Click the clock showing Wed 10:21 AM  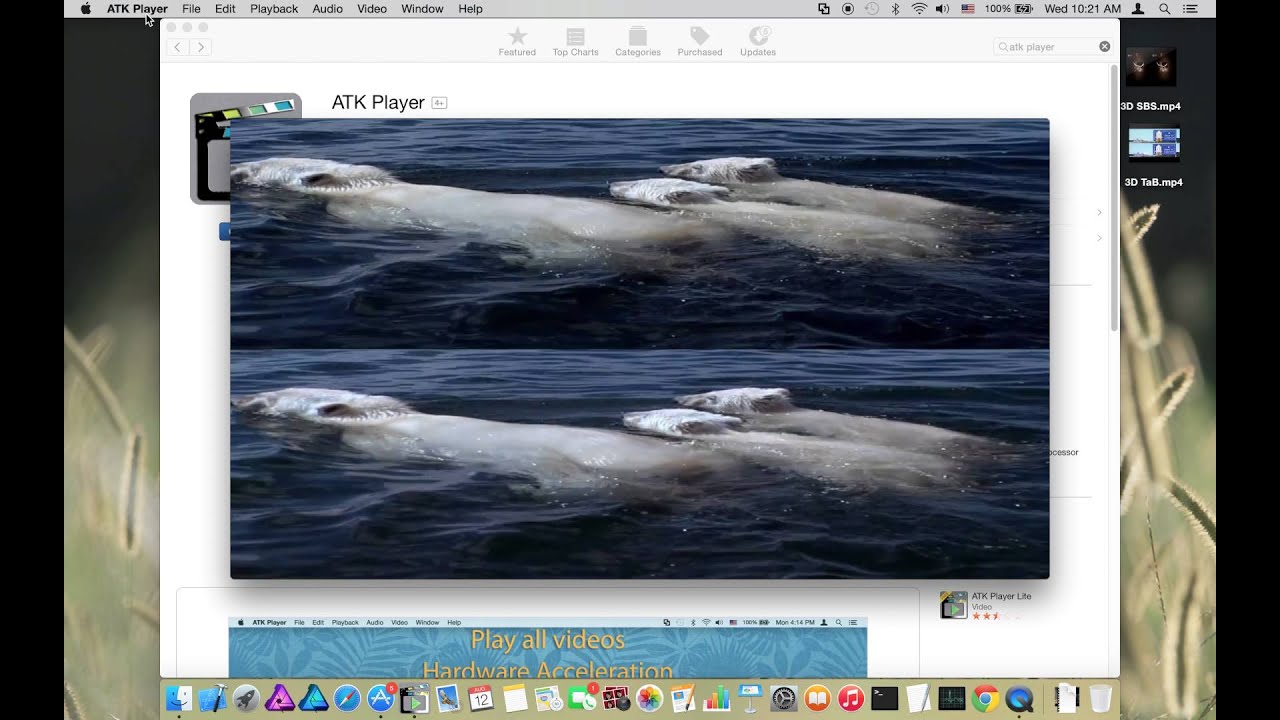1082,9
